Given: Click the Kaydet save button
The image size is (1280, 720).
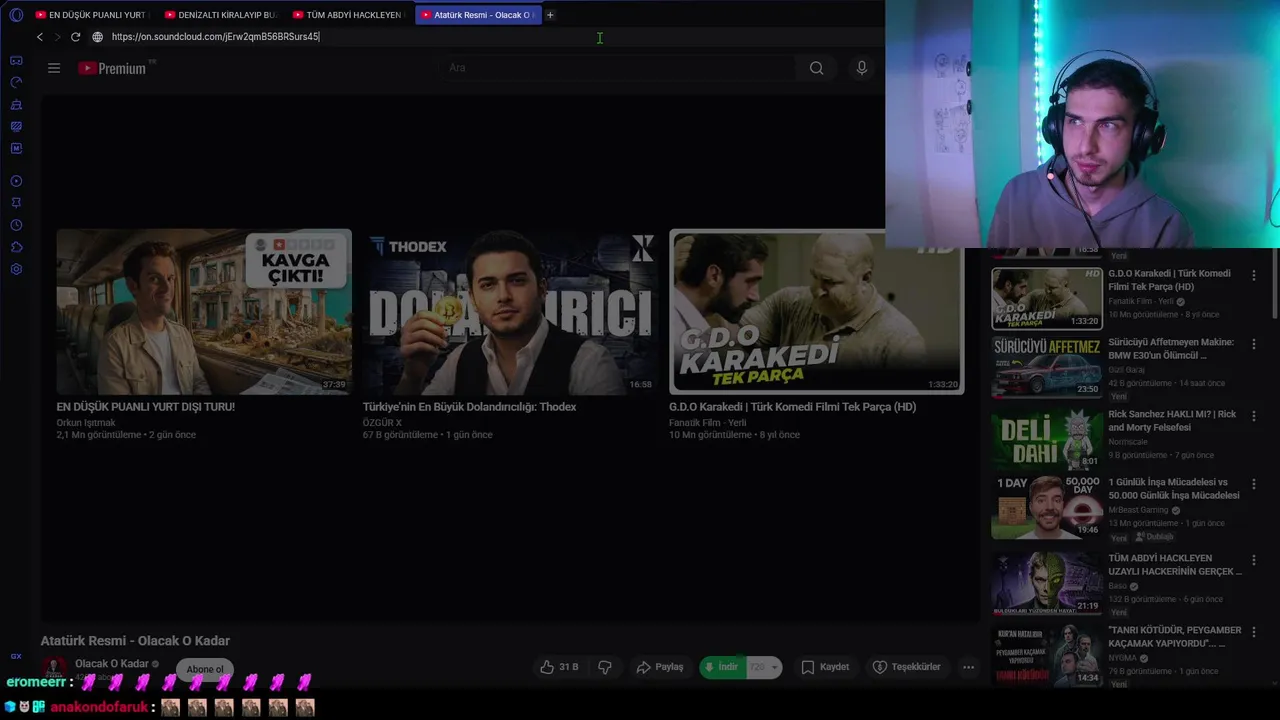Looking at the screenshot, I should tap(825, 667).
